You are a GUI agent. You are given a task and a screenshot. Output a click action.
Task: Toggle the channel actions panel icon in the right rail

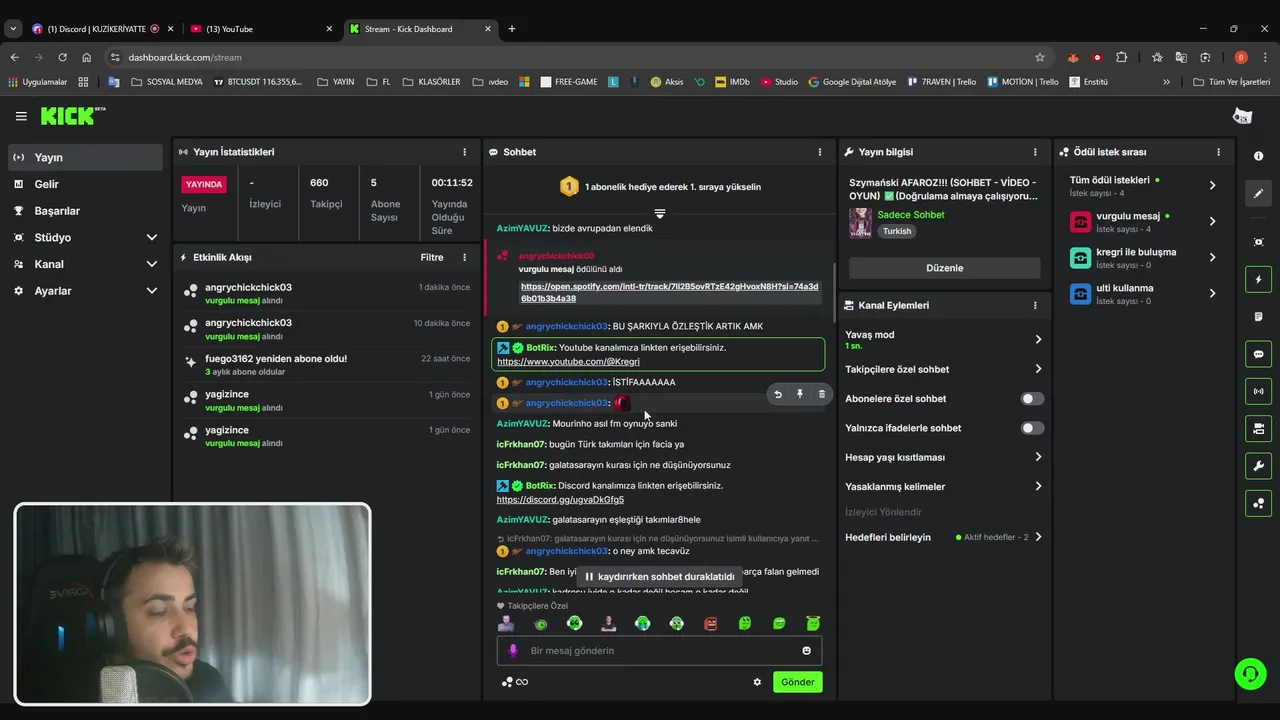click(x=1258, y=429)
